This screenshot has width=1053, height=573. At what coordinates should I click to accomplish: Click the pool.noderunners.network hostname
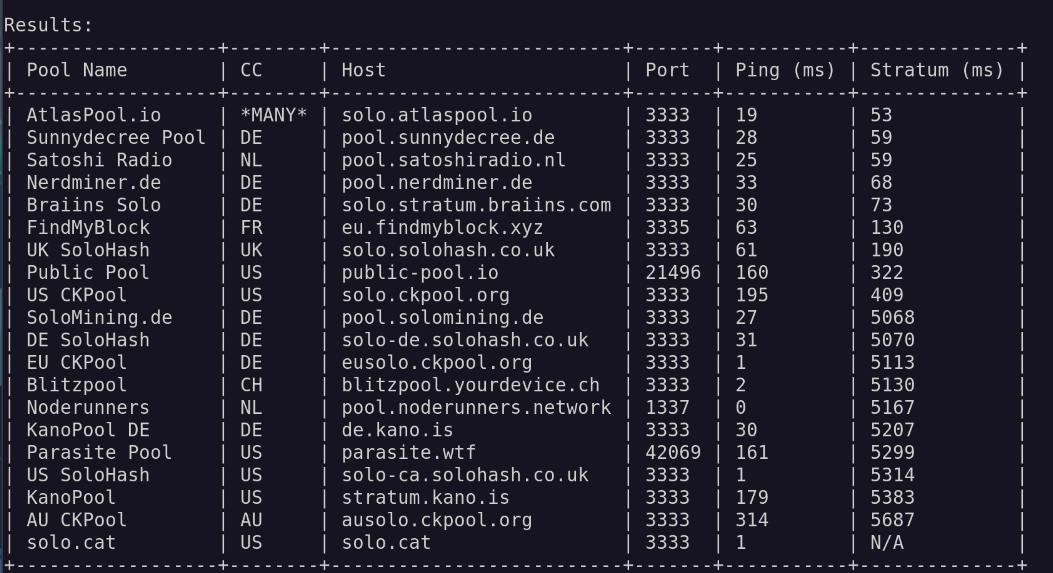point(476,407)
